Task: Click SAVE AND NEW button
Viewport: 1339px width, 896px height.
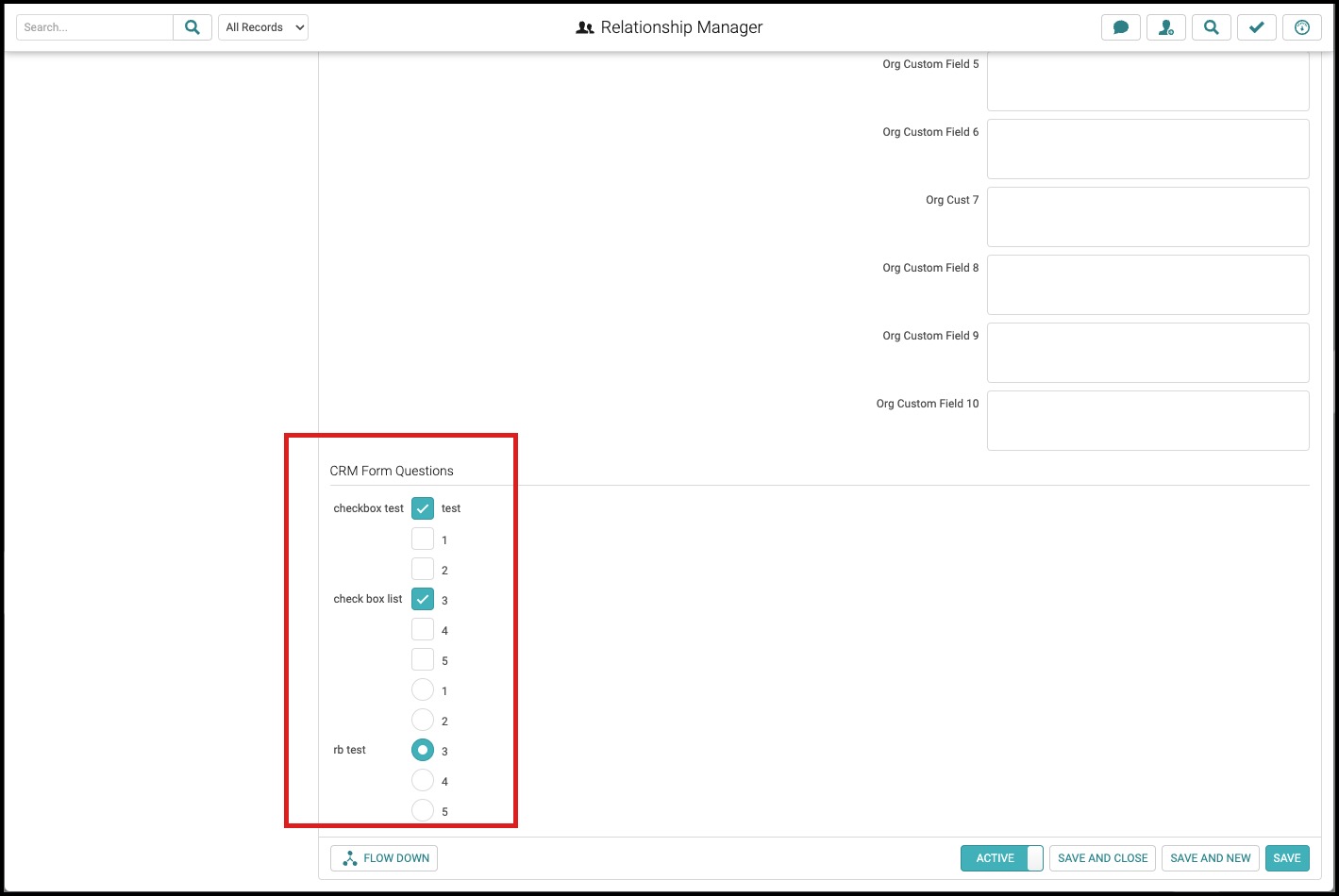Action: tap(1211, 858)
